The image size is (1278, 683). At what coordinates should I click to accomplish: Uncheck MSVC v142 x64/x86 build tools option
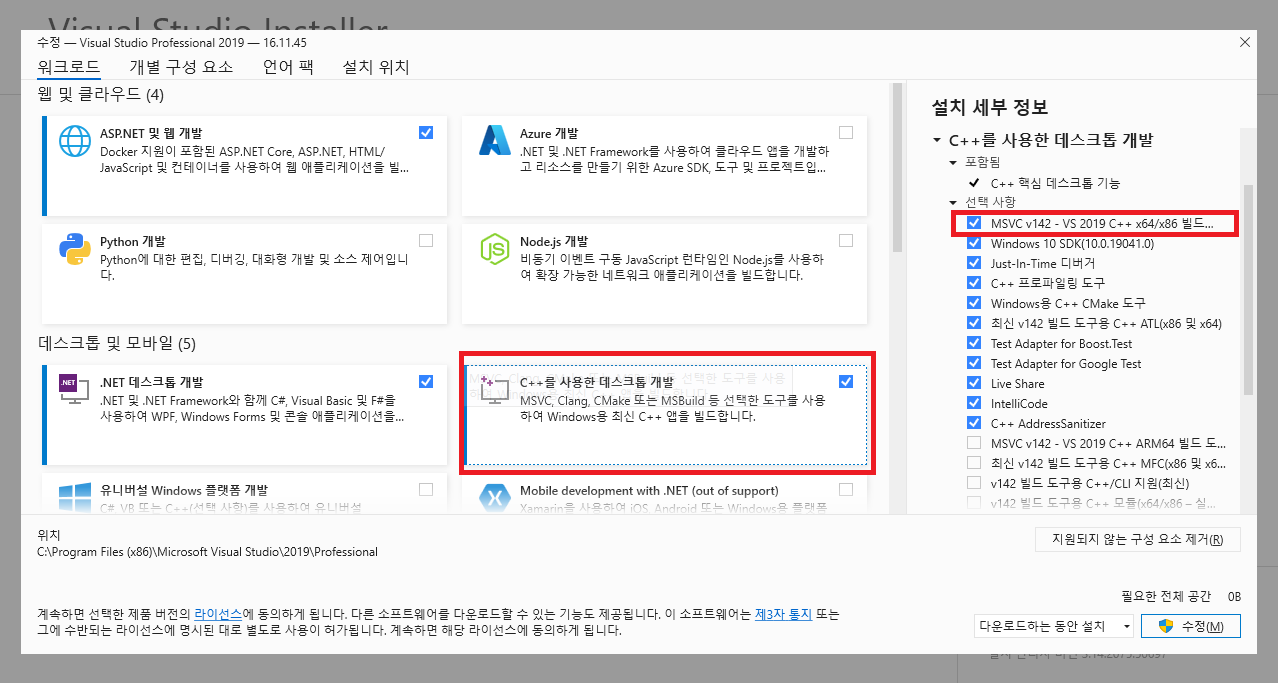pos(974,223)
